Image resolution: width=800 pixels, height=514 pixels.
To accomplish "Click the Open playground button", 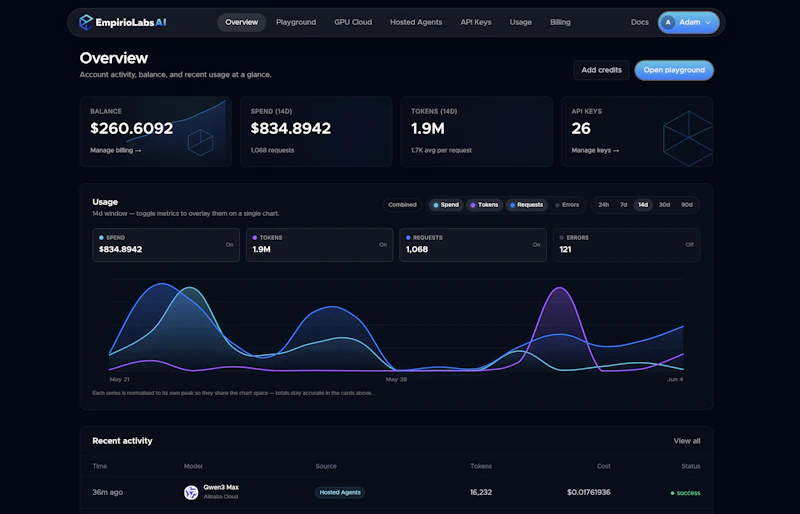I will pos(674,70).
